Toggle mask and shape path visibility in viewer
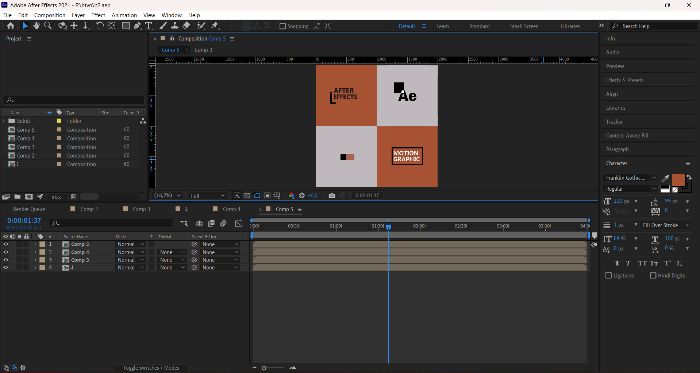Screen dimensions: 700x373 [x=257, y=195]
